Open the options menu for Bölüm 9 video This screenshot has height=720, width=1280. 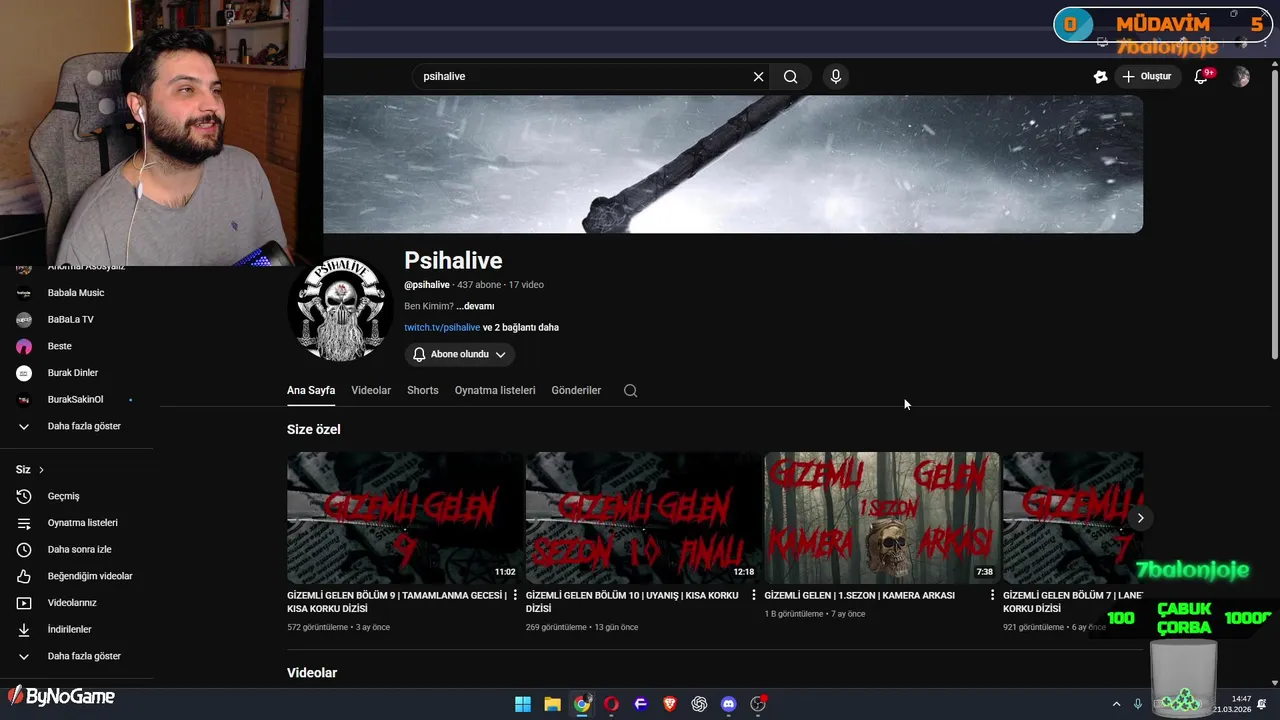point(515,595)
